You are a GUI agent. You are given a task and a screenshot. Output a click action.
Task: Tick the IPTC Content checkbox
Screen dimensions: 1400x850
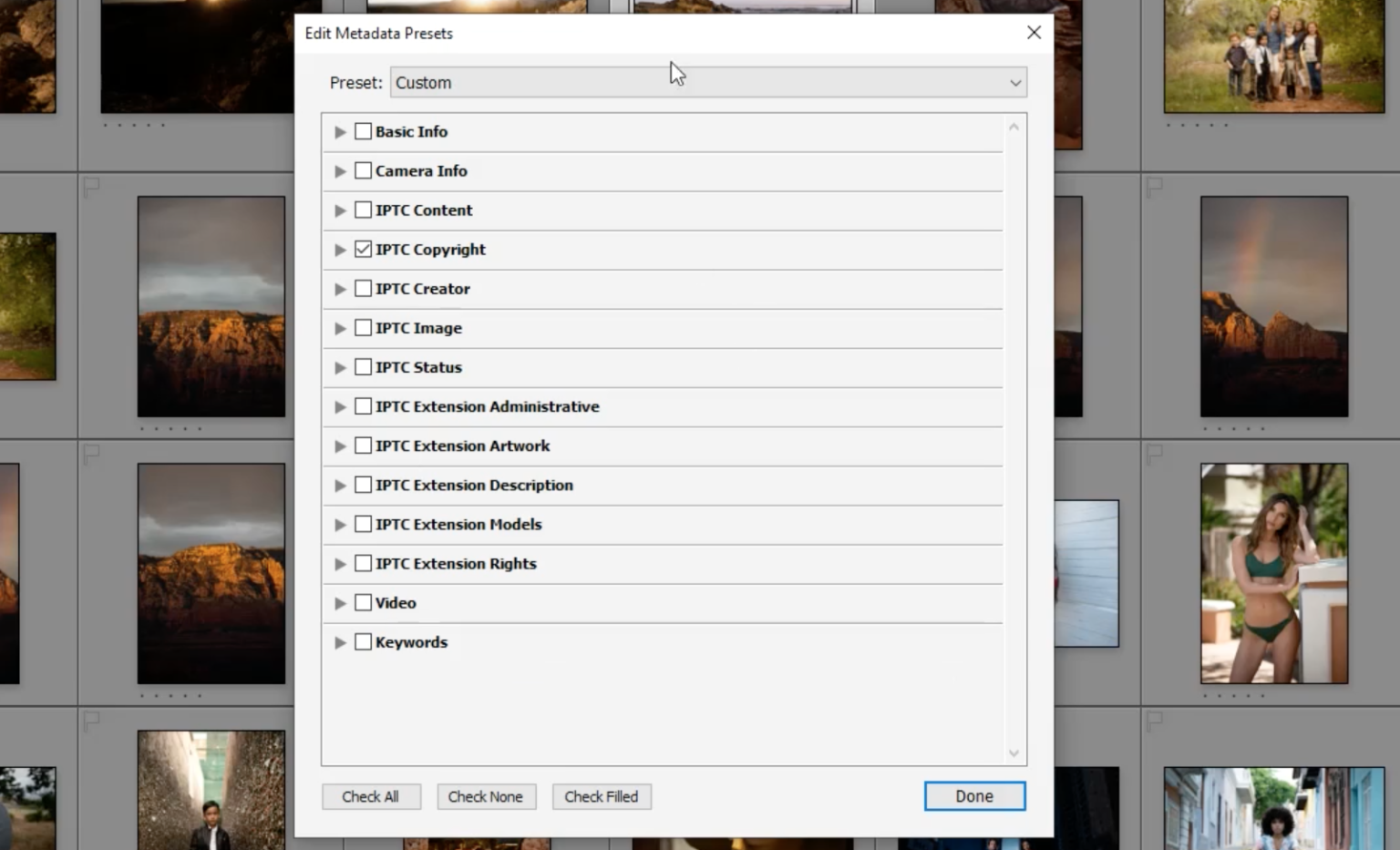coord(363,210)
